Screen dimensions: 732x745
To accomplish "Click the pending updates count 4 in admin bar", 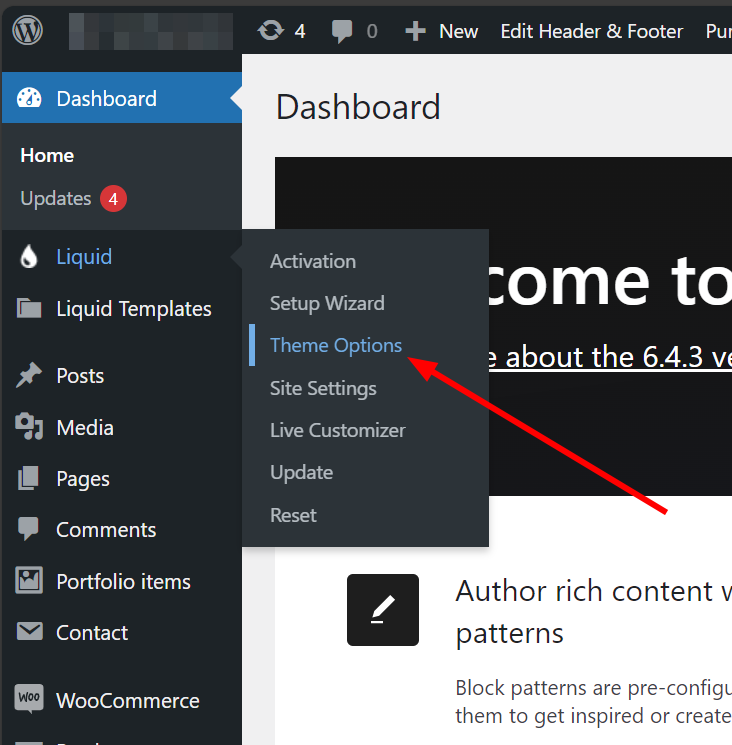I will click(299, 32).
